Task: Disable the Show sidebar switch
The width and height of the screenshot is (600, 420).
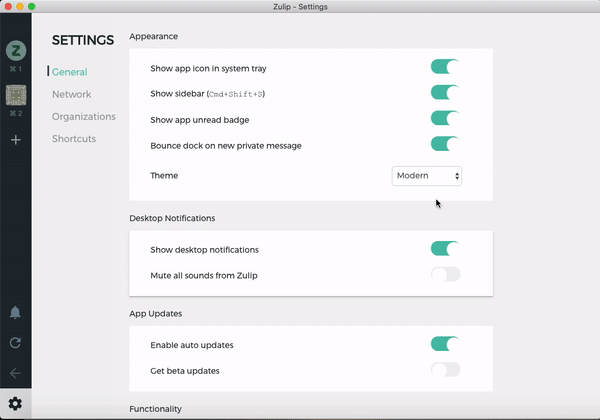Action: (x=445, y=93)
